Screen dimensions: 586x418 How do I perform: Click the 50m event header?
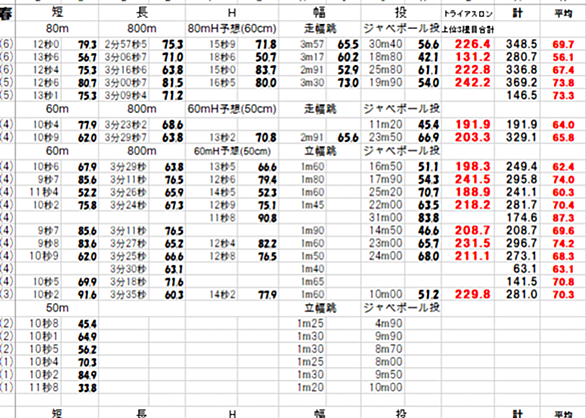pyautogui.click(x=57, y=308)
